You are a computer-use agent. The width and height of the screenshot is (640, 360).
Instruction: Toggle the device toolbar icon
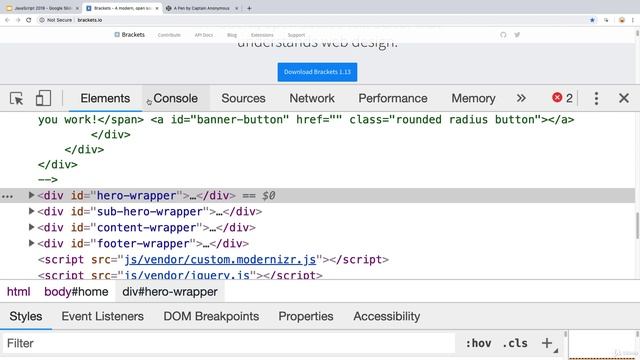click(43, 98)
